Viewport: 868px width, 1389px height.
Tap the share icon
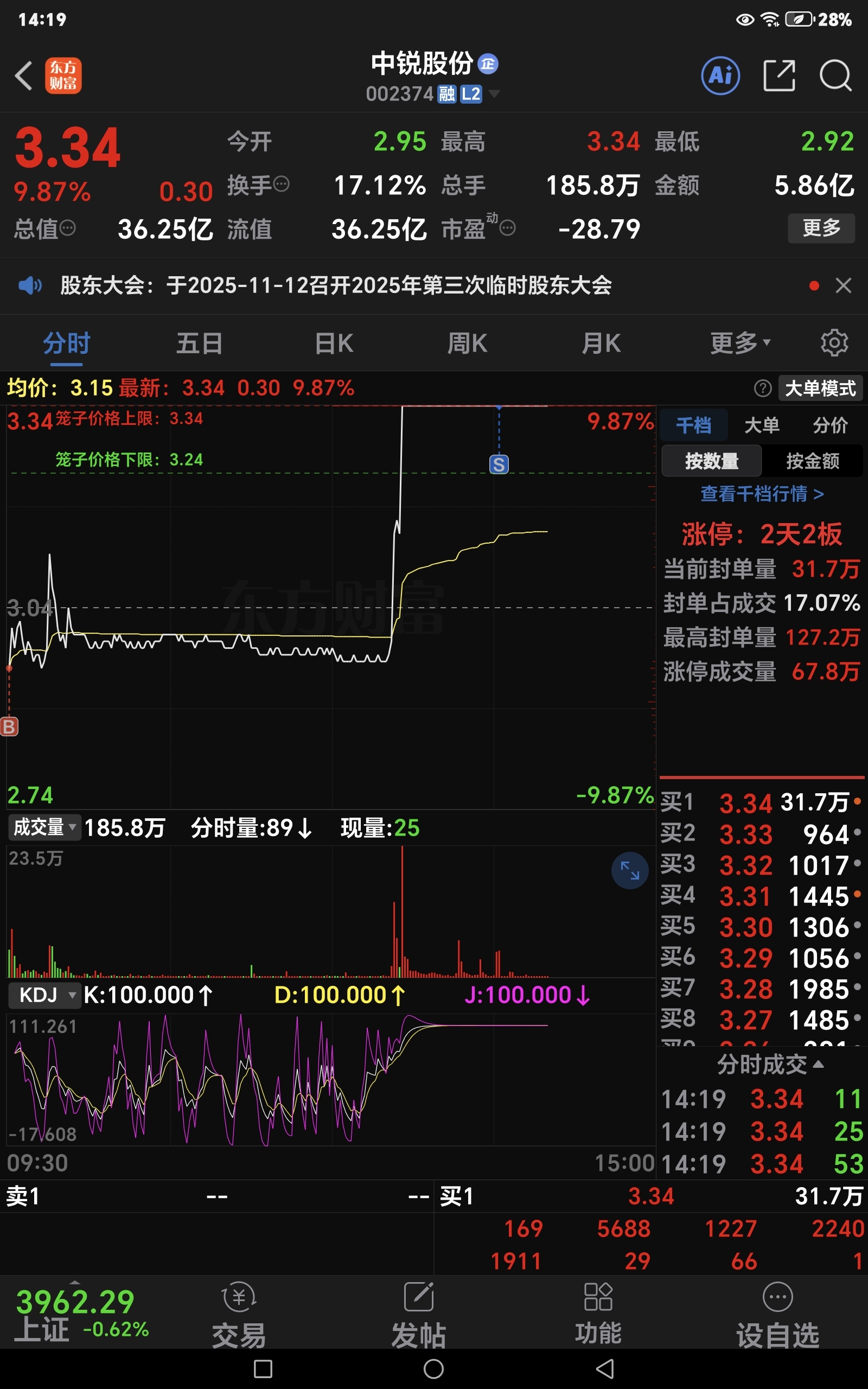pos(779,76)
